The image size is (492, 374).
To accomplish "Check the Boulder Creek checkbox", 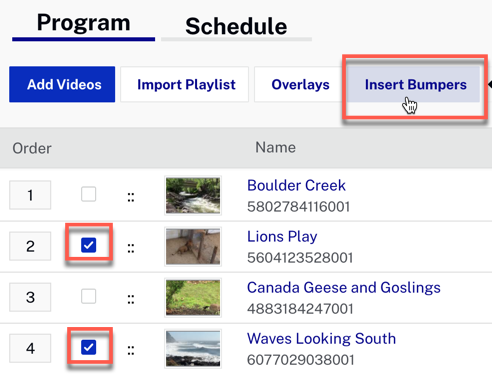I will point(89,194).
